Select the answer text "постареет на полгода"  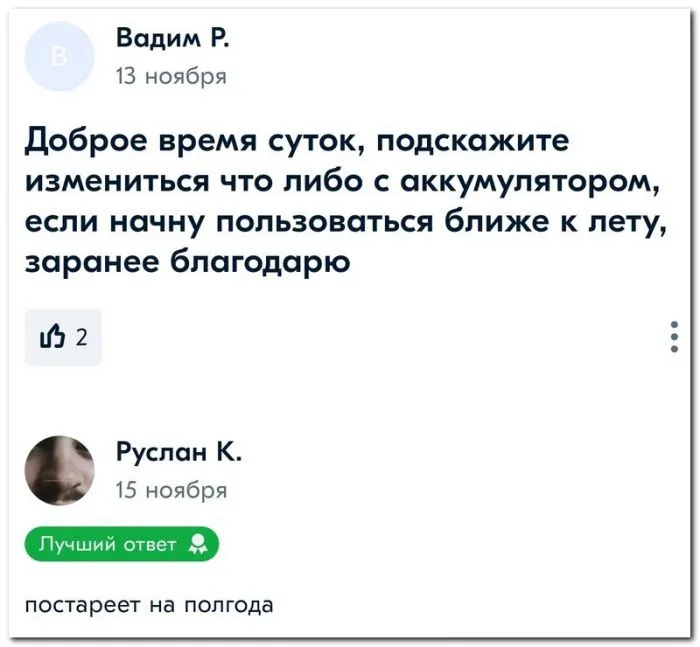(149, 605)
